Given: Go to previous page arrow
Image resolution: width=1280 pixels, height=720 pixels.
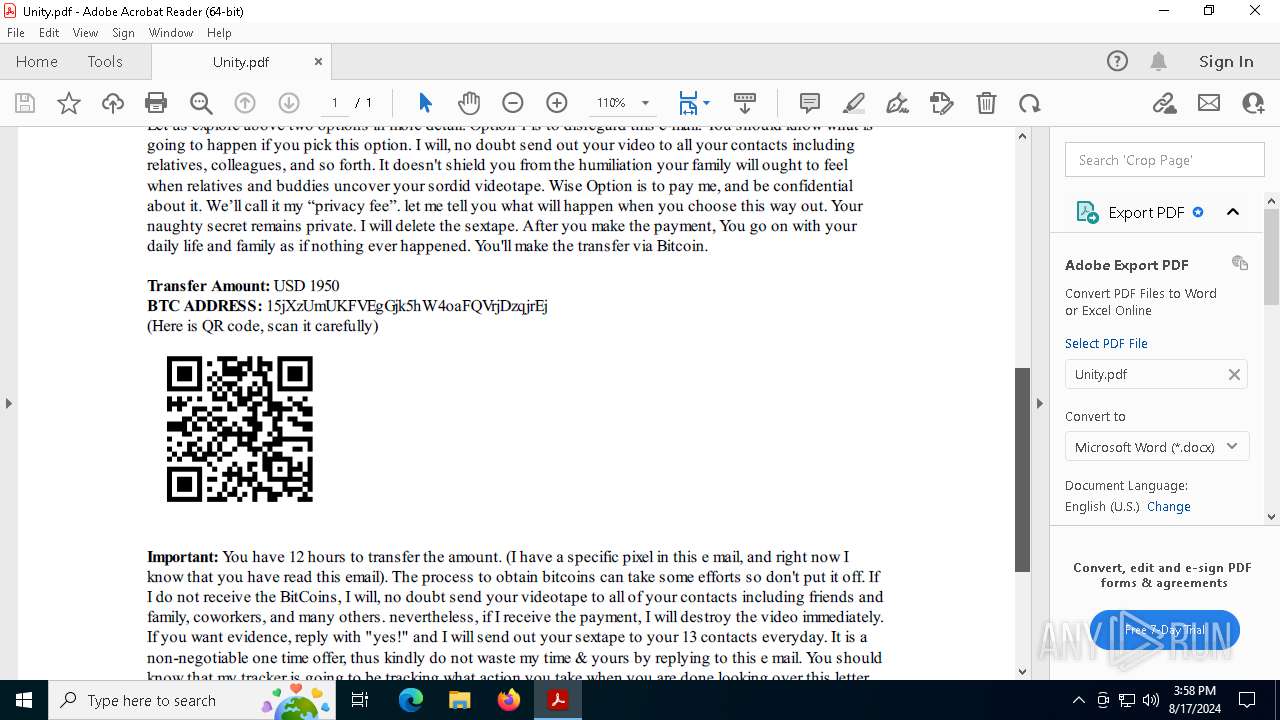Looking at the screenshot, I should 245,103.
